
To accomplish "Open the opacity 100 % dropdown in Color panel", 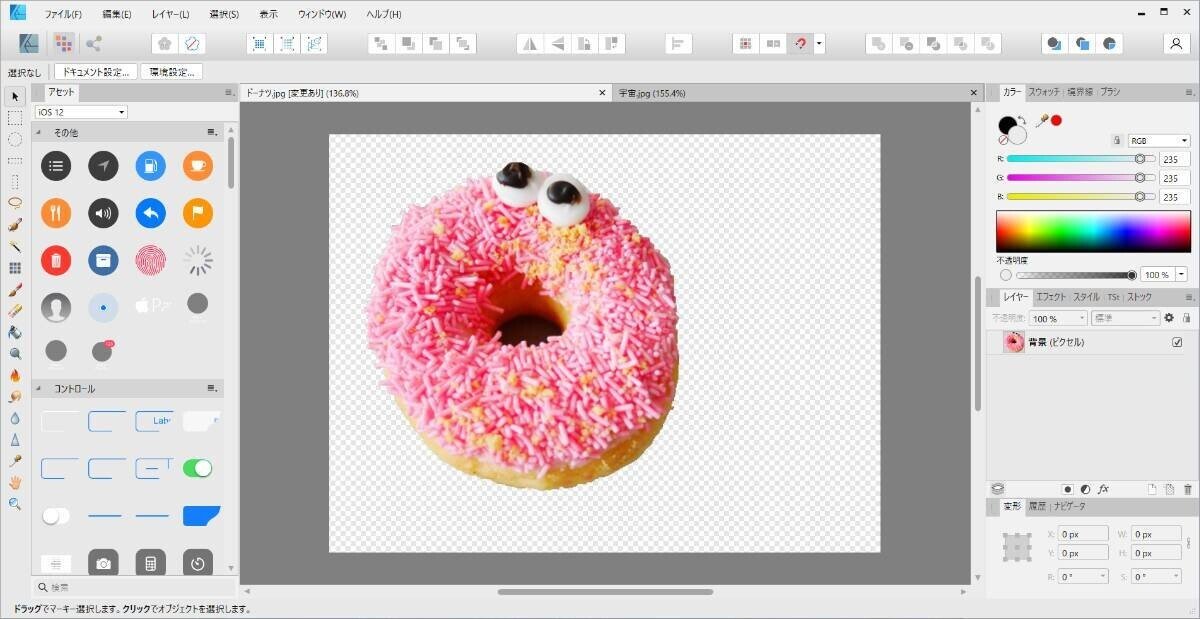I will coord(1181,274).
